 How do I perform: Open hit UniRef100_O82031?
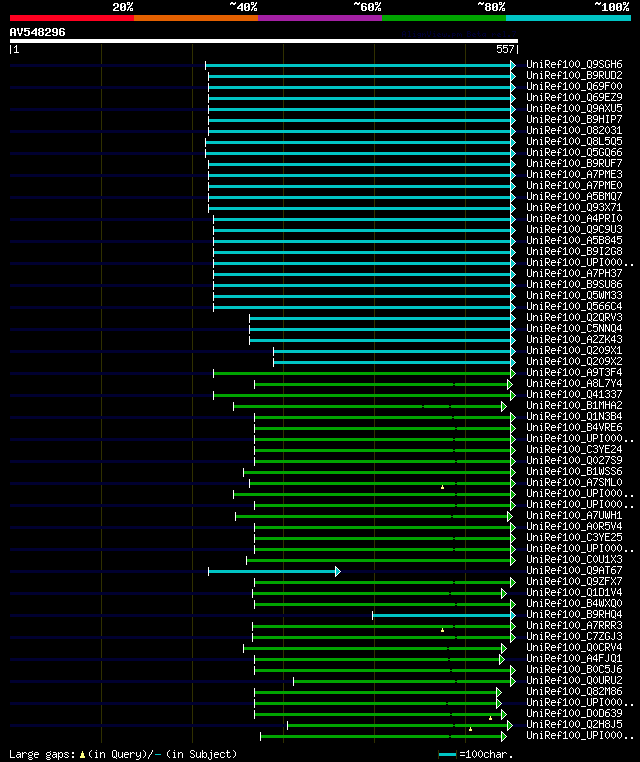pyautogui.click(x=574, y=130)
